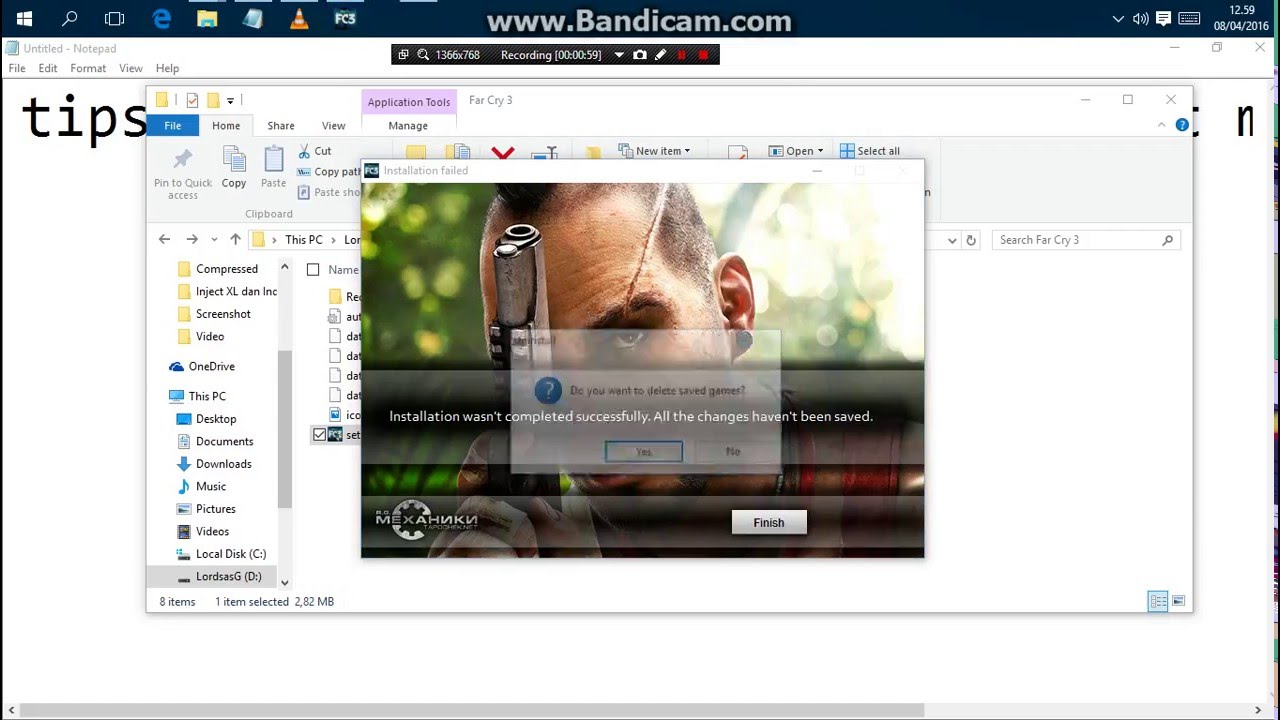Open Quick Access Toolbar customize dropdown

[230, 100]
